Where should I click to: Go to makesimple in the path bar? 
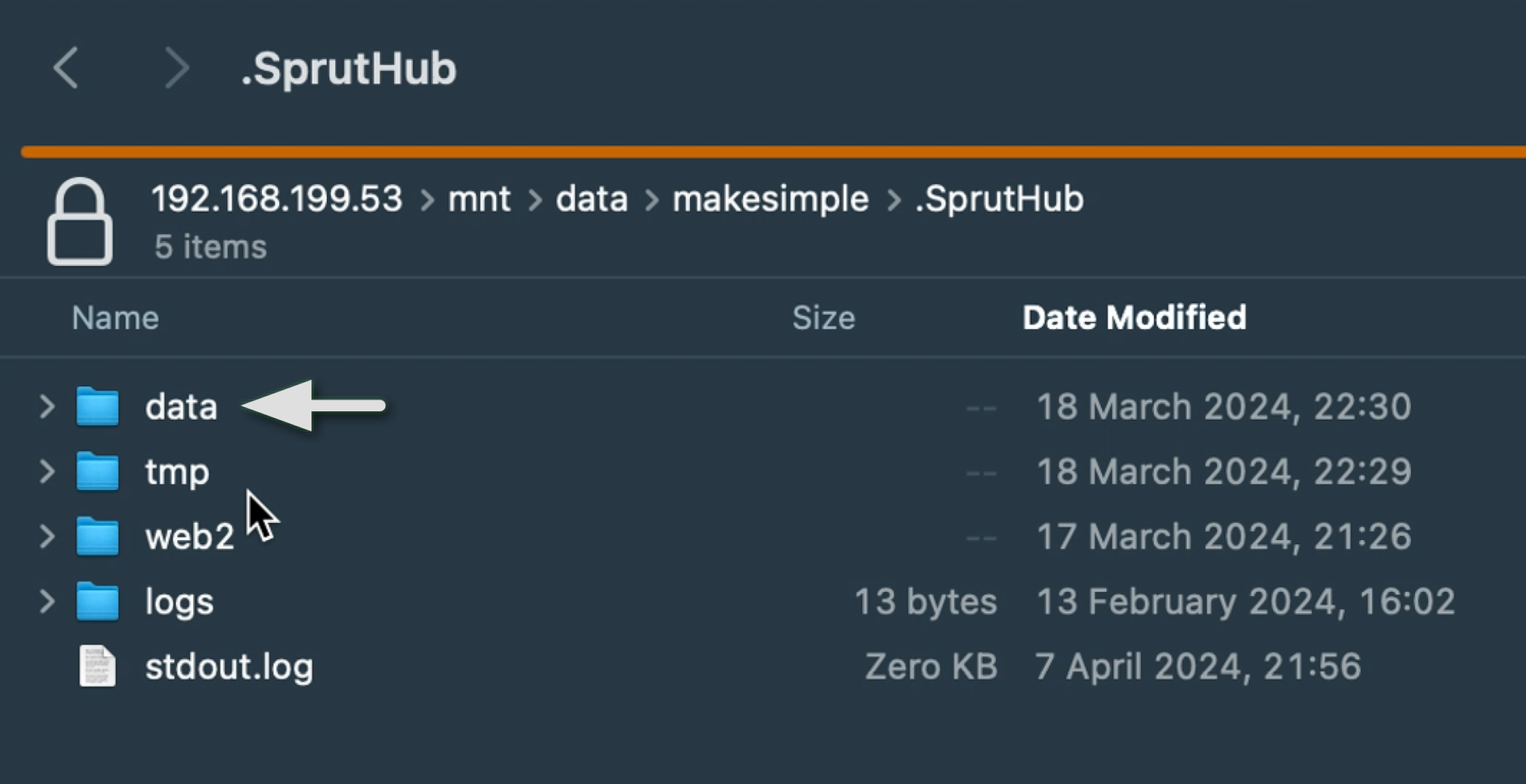[x=770, y=199]
